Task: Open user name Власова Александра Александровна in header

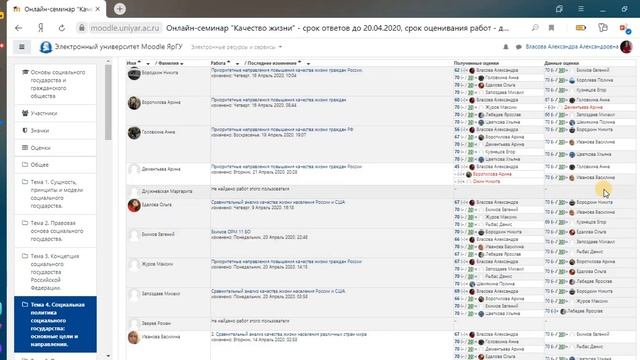Action: (x=571, y=47)
